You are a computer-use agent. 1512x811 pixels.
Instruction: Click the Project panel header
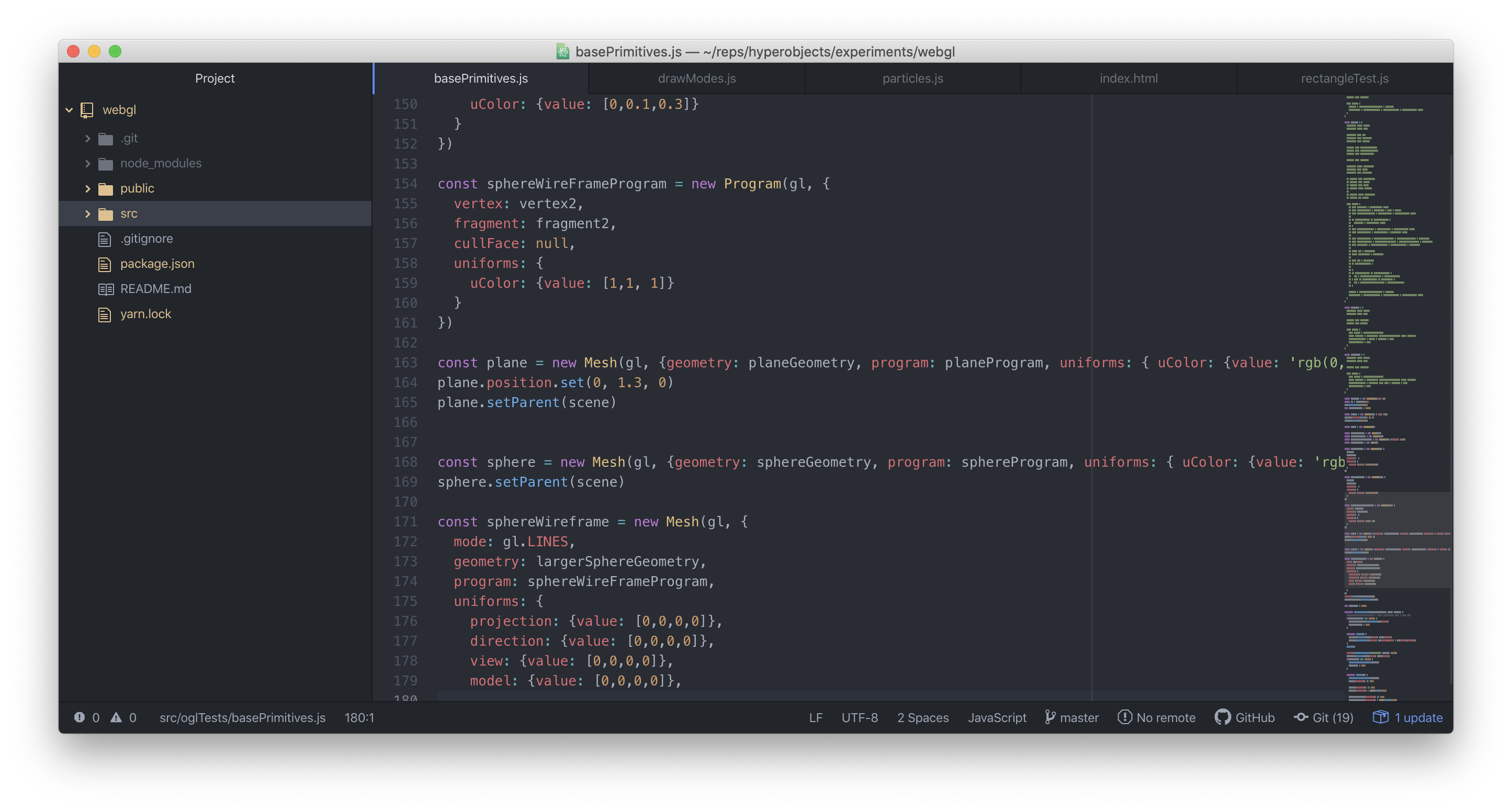click(215, 78)
